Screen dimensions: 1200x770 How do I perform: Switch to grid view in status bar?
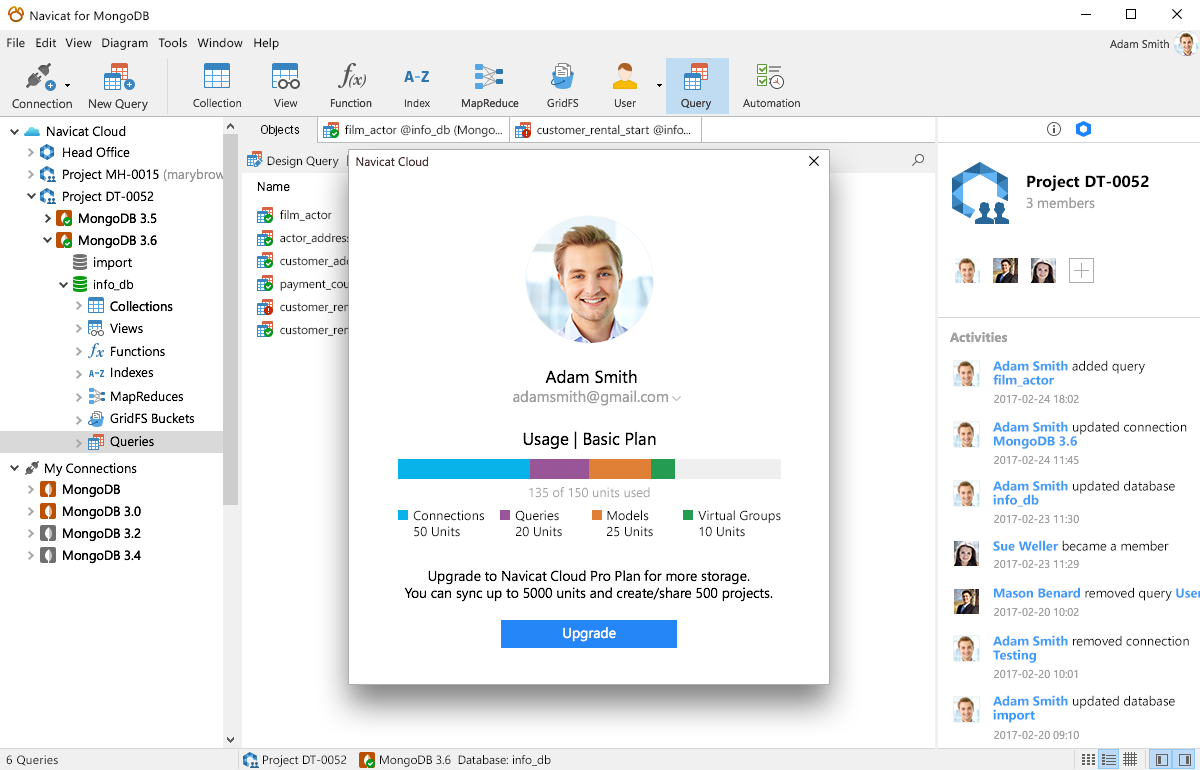tap(1130, 760)
